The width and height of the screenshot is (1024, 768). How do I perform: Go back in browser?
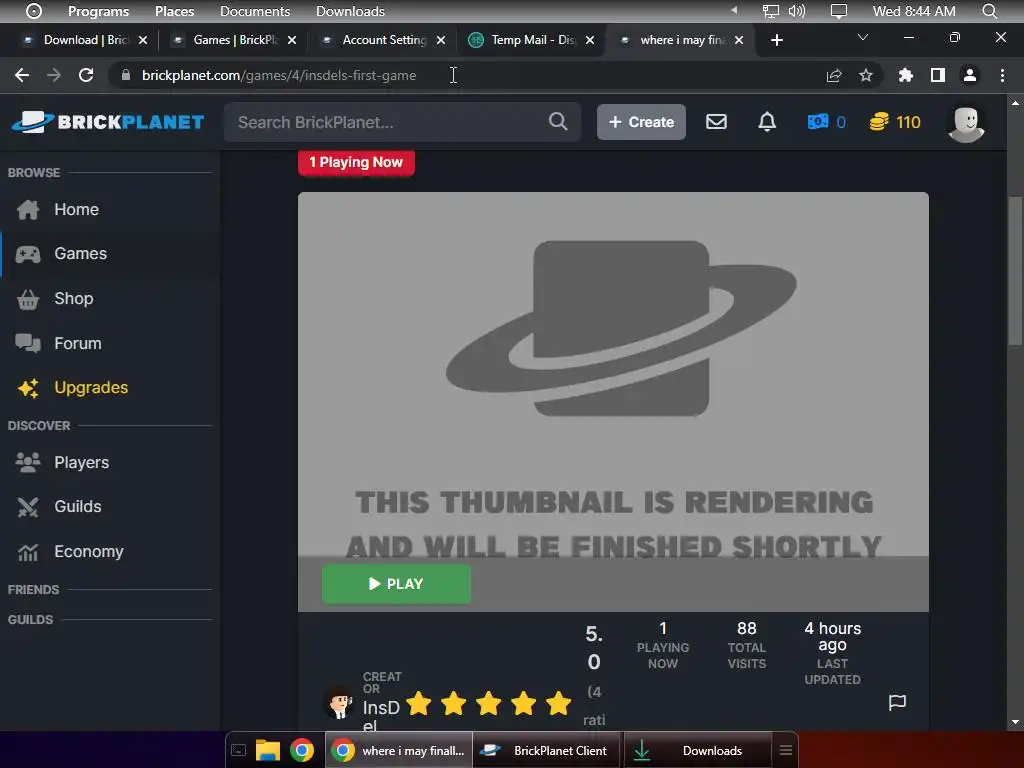[22, 75]
